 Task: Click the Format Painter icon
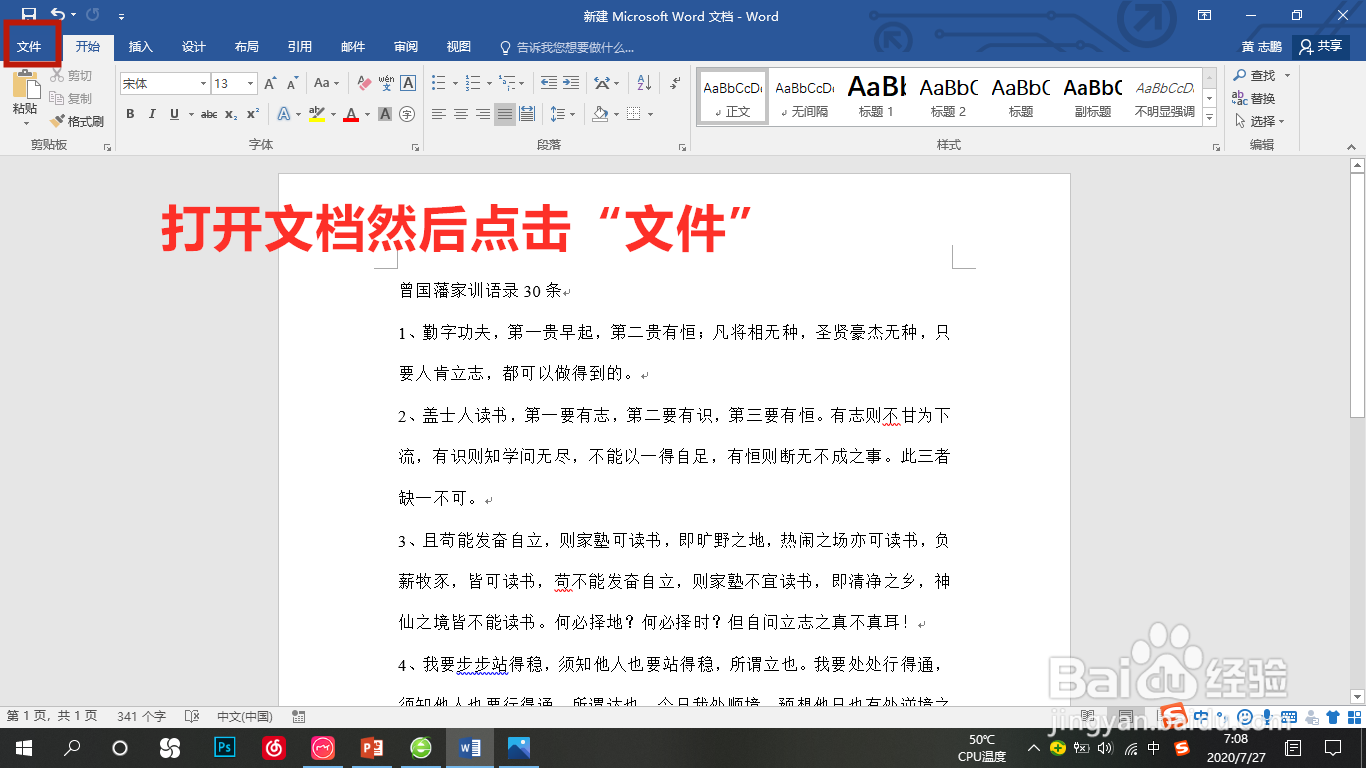(x=58, y=120)
